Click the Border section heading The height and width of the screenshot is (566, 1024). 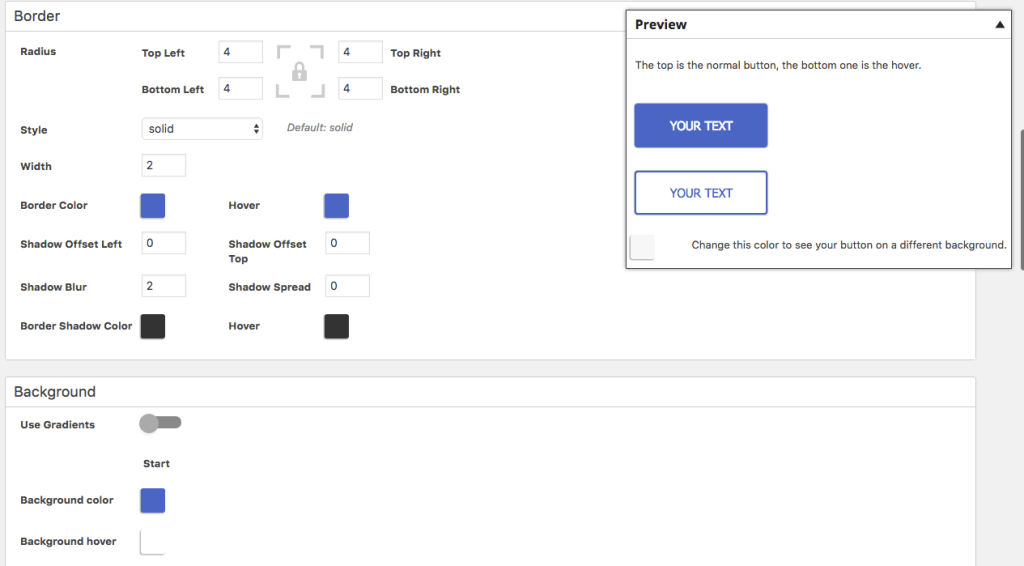(x=37, y=16)
